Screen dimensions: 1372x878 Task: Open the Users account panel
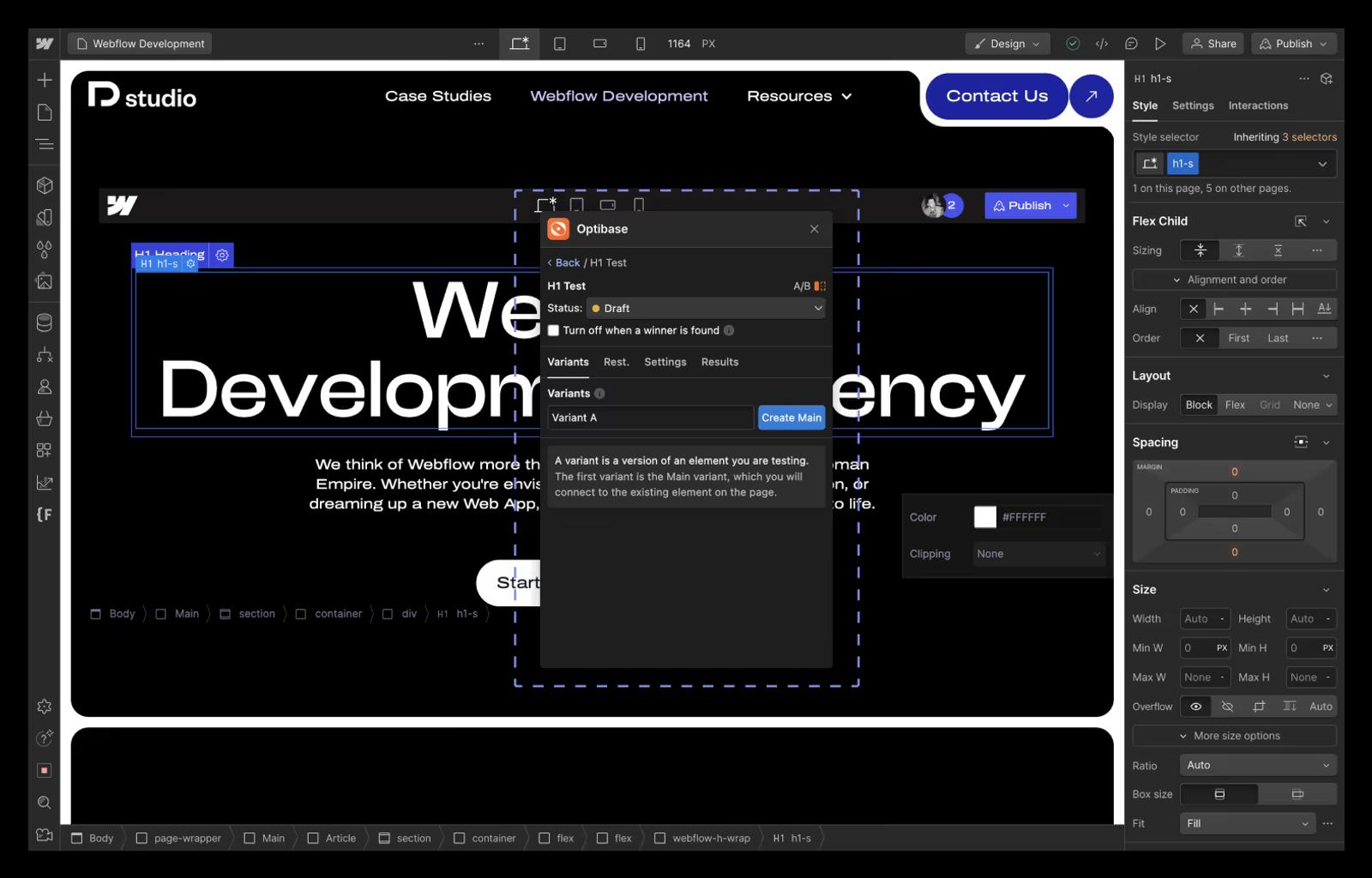click(45, 387)
